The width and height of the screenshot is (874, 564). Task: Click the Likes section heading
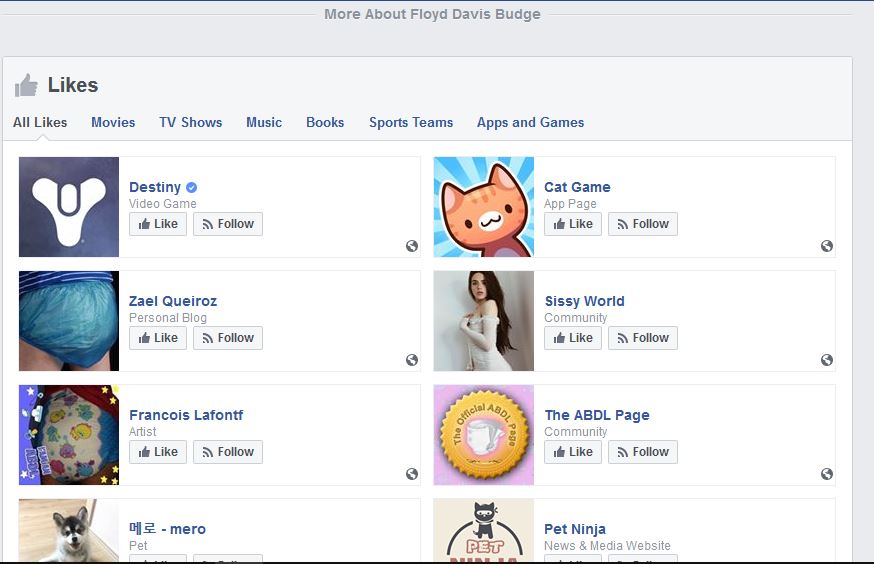[x=73, y=85]
